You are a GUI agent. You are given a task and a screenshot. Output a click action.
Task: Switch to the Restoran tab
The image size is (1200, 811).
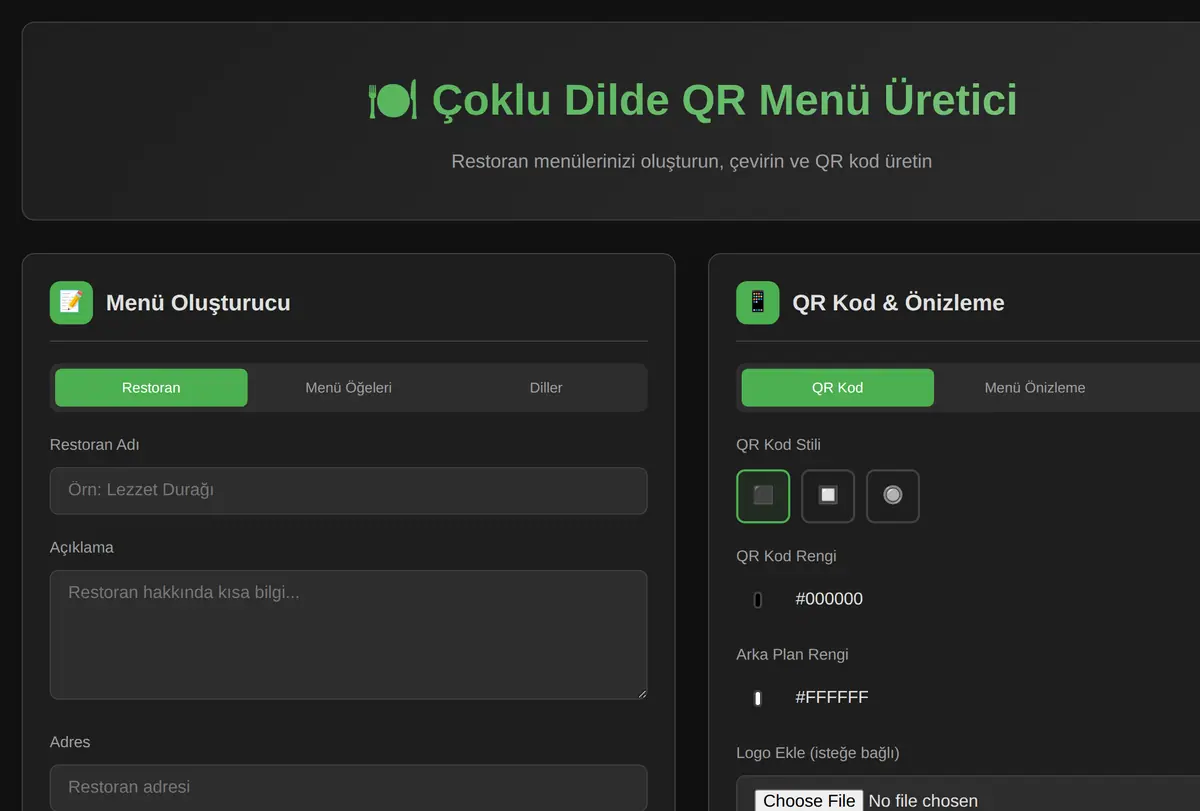click(151, 388)
